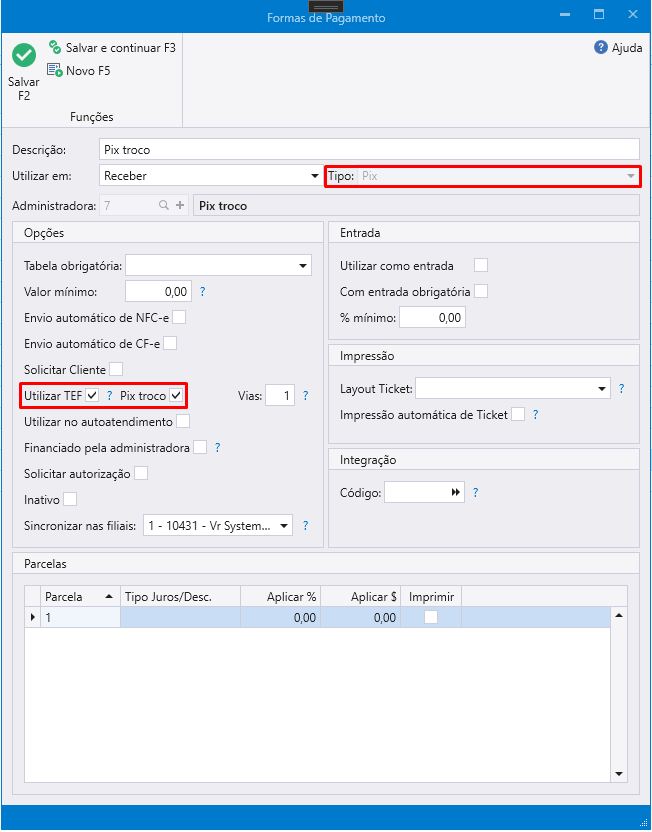Image resolution: width=652 pixels, height=832 pixels.
Task: Expand the Layout Ticket dropdown
Action: coord(602,388)
